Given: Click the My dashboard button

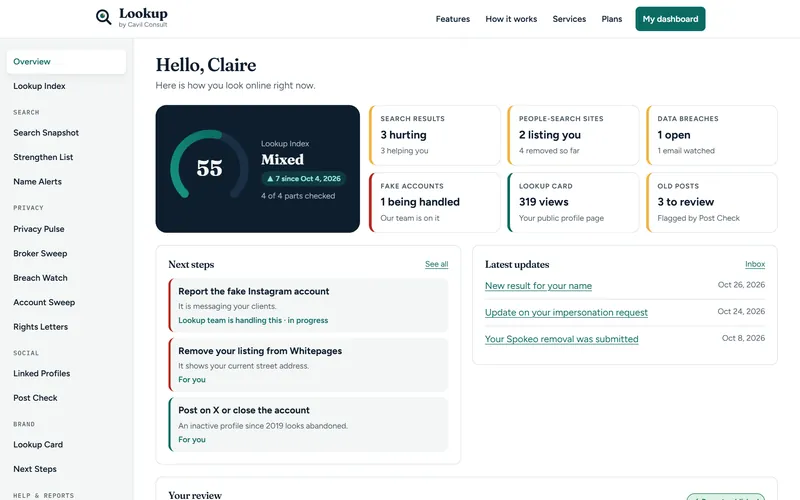Looking at the screenshot, I should coord(670,19).
